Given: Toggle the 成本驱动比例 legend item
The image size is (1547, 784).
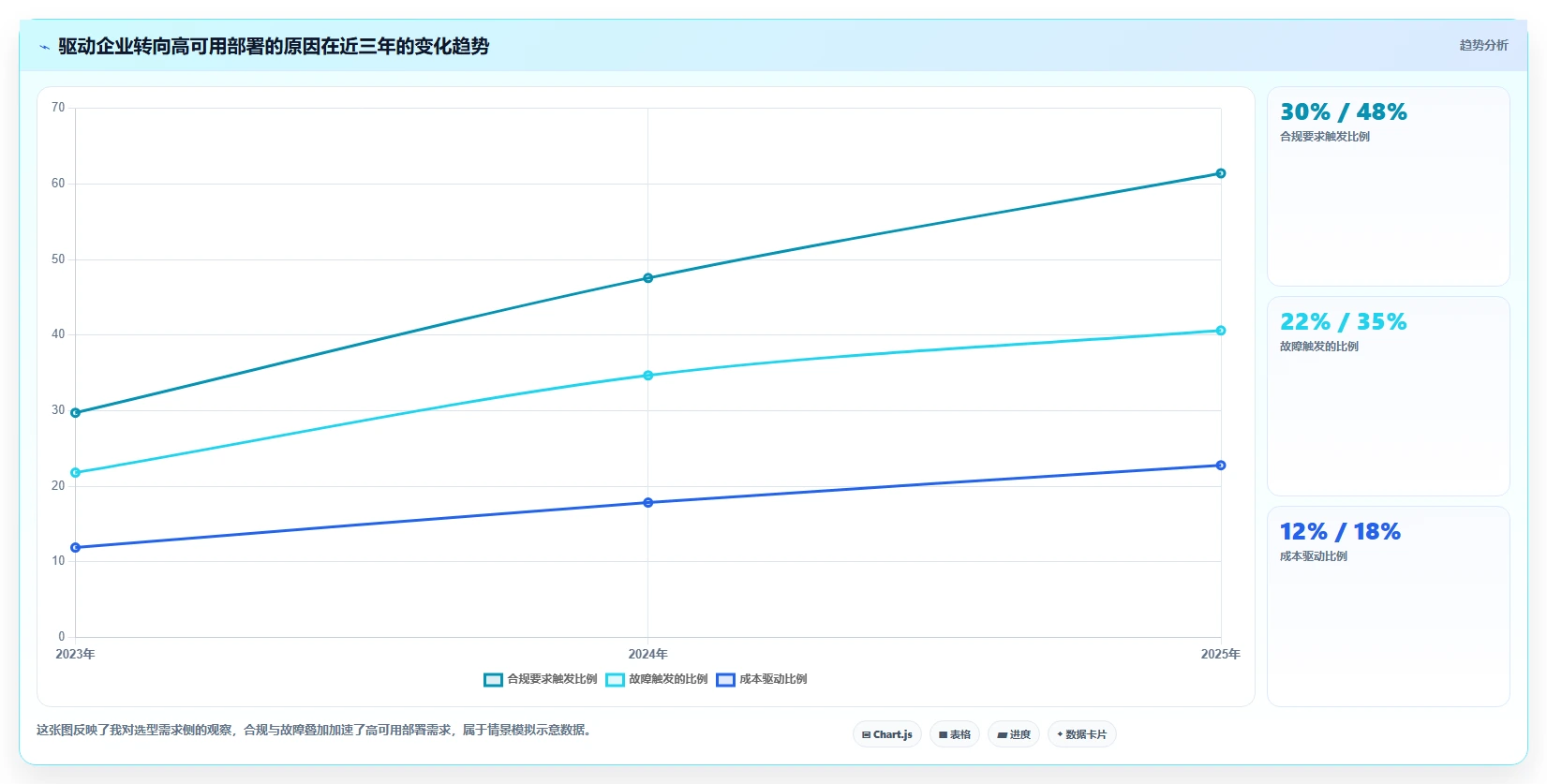Looking at the screenshot, I should [761, 679].
